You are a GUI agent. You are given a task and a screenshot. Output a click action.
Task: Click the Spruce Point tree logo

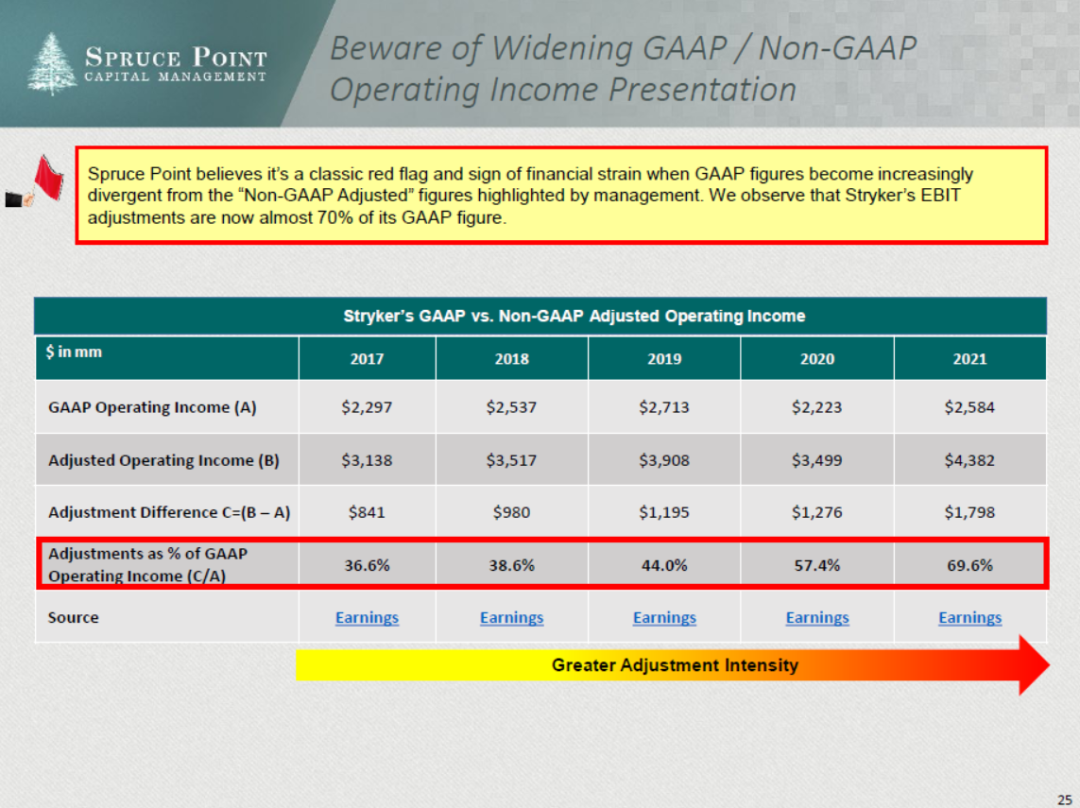[52, 63]
